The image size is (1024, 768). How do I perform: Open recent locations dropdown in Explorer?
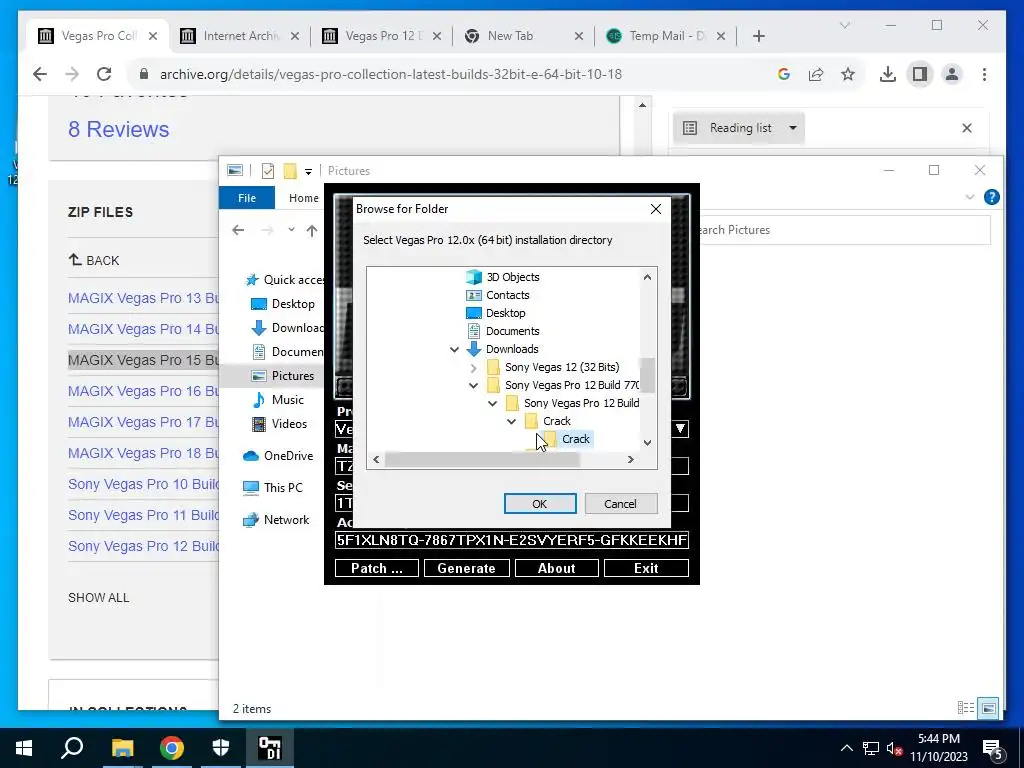click(x=291, y=229)
